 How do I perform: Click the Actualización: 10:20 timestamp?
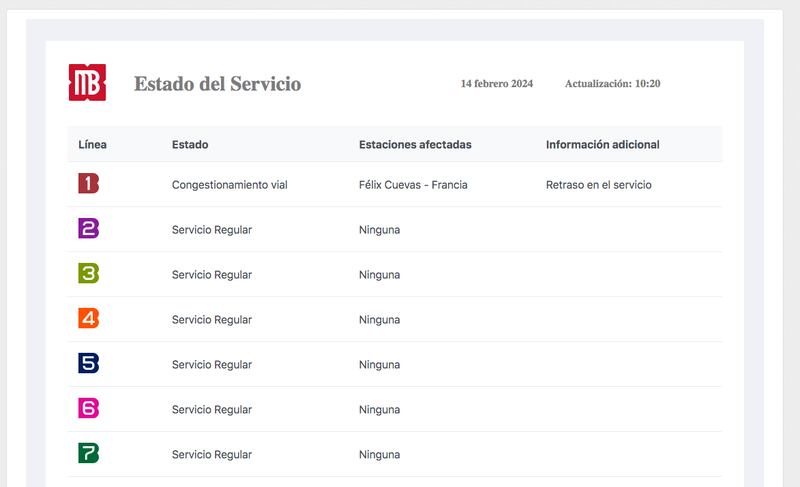(x=612, y=84)
